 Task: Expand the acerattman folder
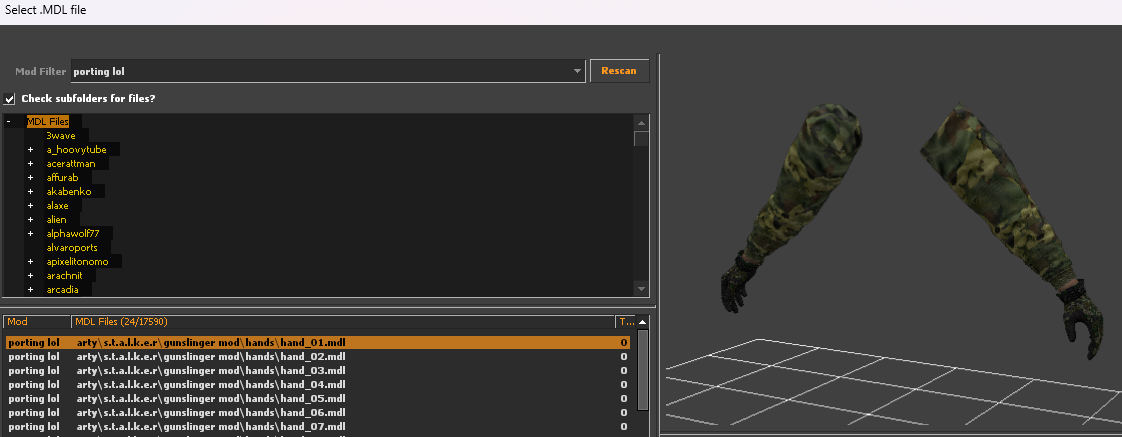(x=31, y=164)
